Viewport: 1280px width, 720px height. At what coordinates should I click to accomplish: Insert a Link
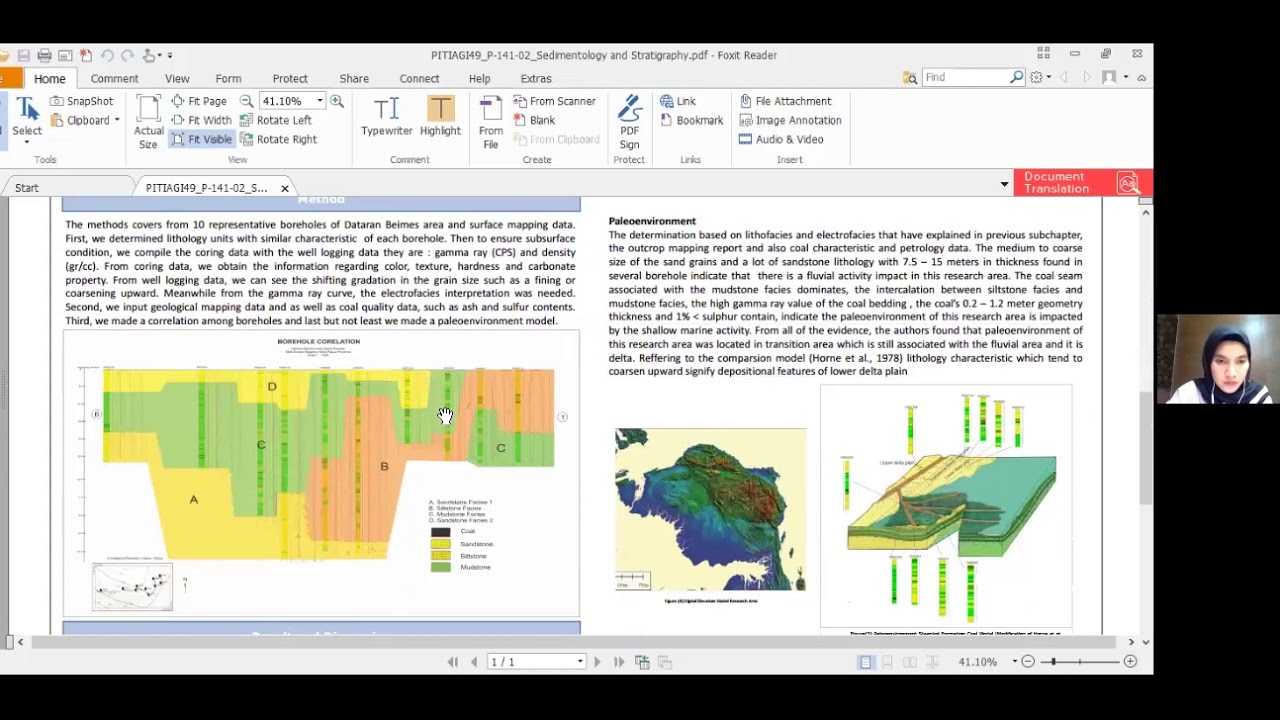[677, 101]
